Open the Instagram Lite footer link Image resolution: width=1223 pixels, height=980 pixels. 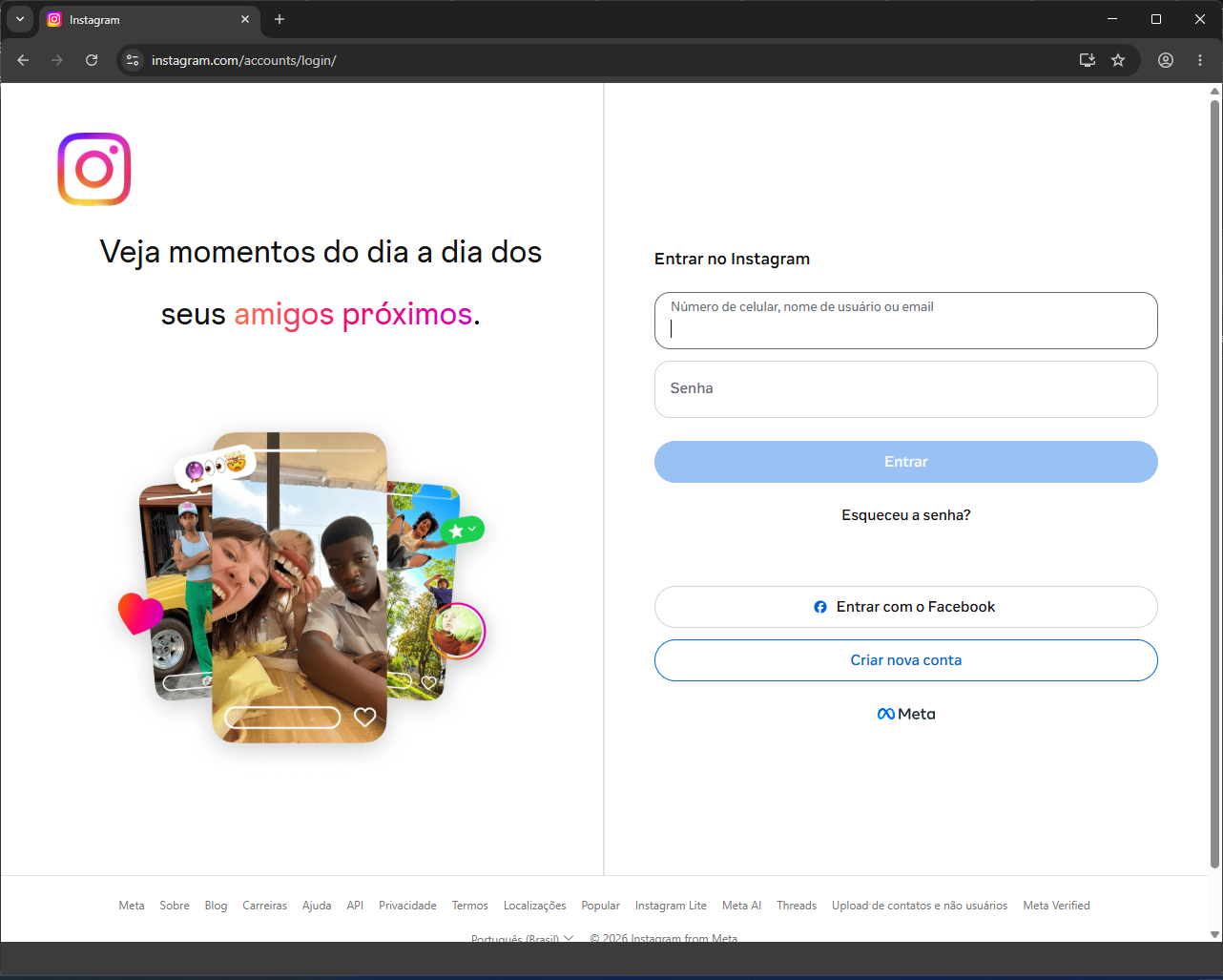click(671, 906)
